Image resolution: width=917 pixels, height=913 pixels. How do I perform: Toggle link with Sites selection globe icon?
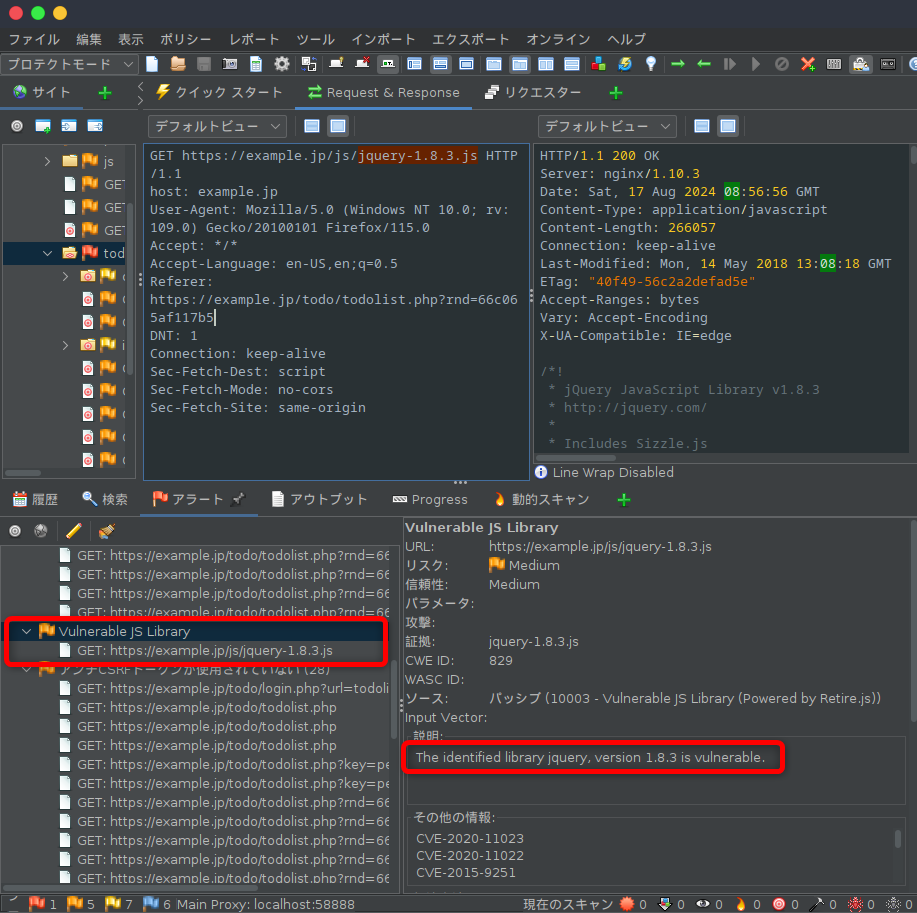pos(41,530)
